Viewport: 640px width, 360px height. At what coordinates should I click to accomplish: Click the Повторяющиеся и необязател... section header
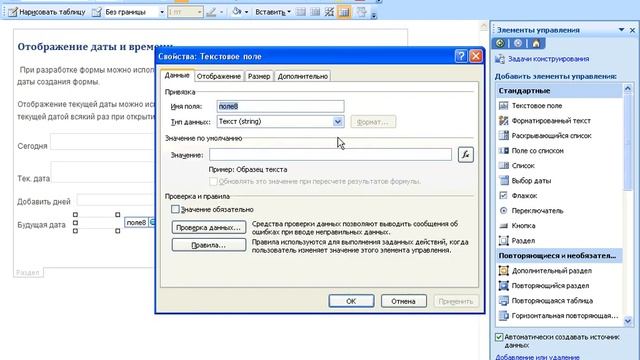pos(559,256)
